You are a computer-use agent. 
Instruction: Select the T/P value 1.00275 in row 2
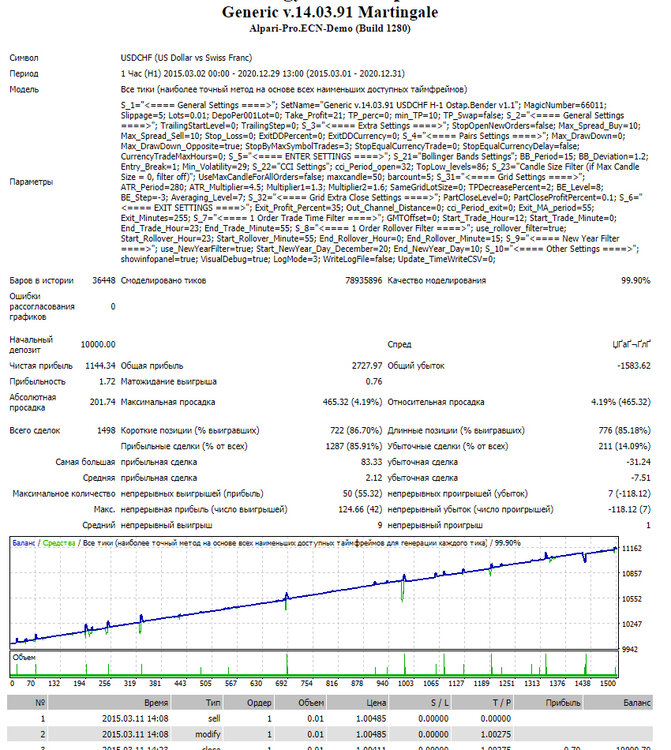496,734
